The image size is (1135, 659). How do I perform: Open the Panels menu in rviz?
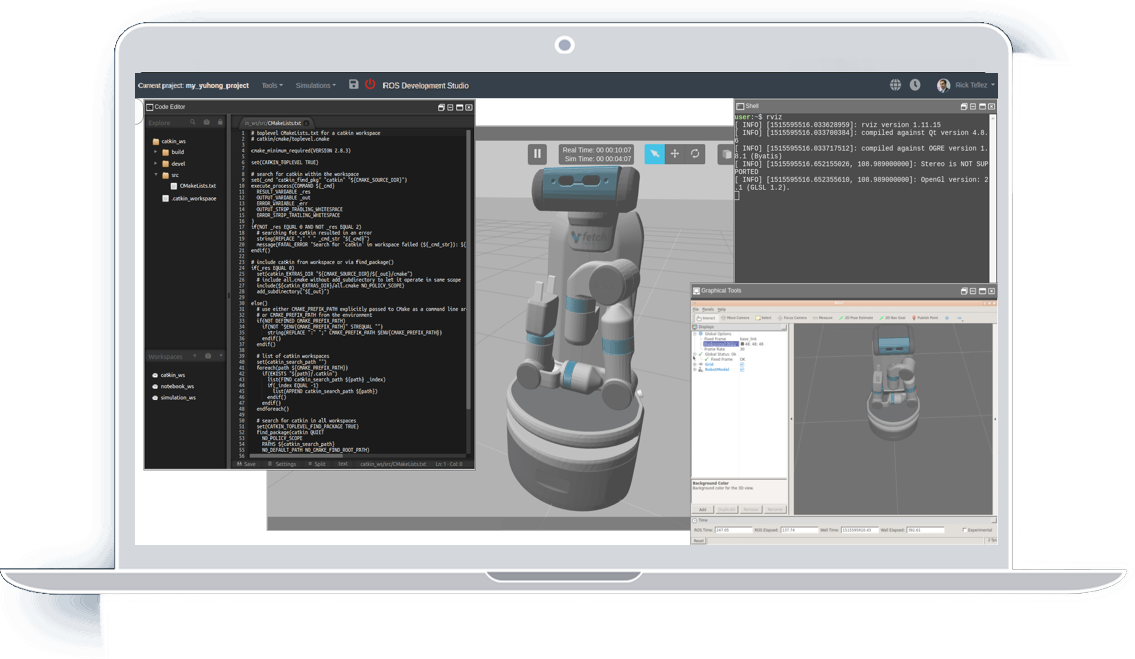708,309
